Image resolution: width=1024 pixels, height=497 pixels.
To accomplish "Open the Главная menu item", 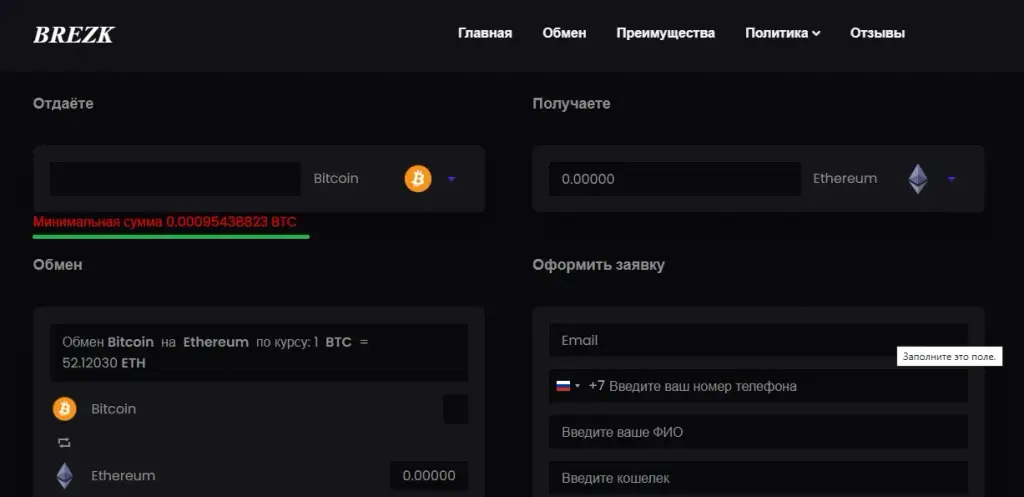I will pos(485,33).
